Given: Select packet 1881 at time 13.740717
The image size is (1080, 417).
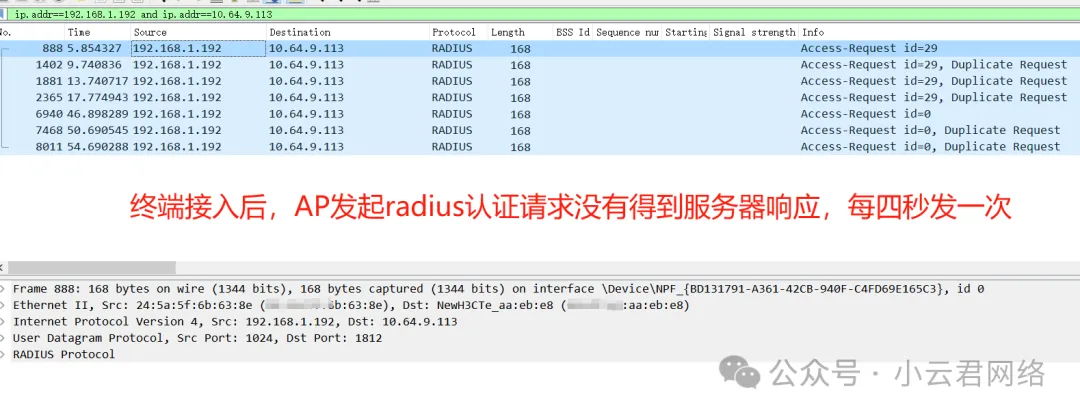Looking at the screenshot, I should pos(400,81).
